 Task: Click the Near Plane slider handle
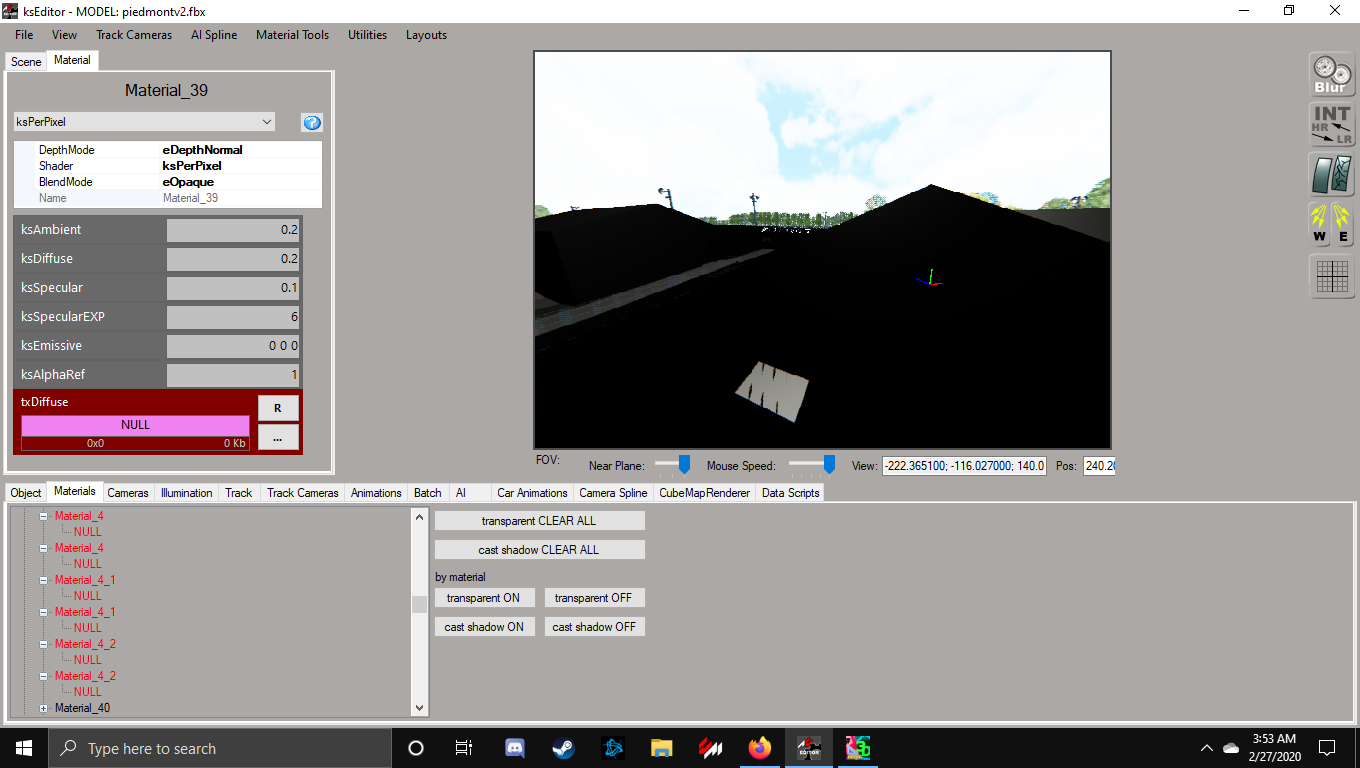[684, 464]
